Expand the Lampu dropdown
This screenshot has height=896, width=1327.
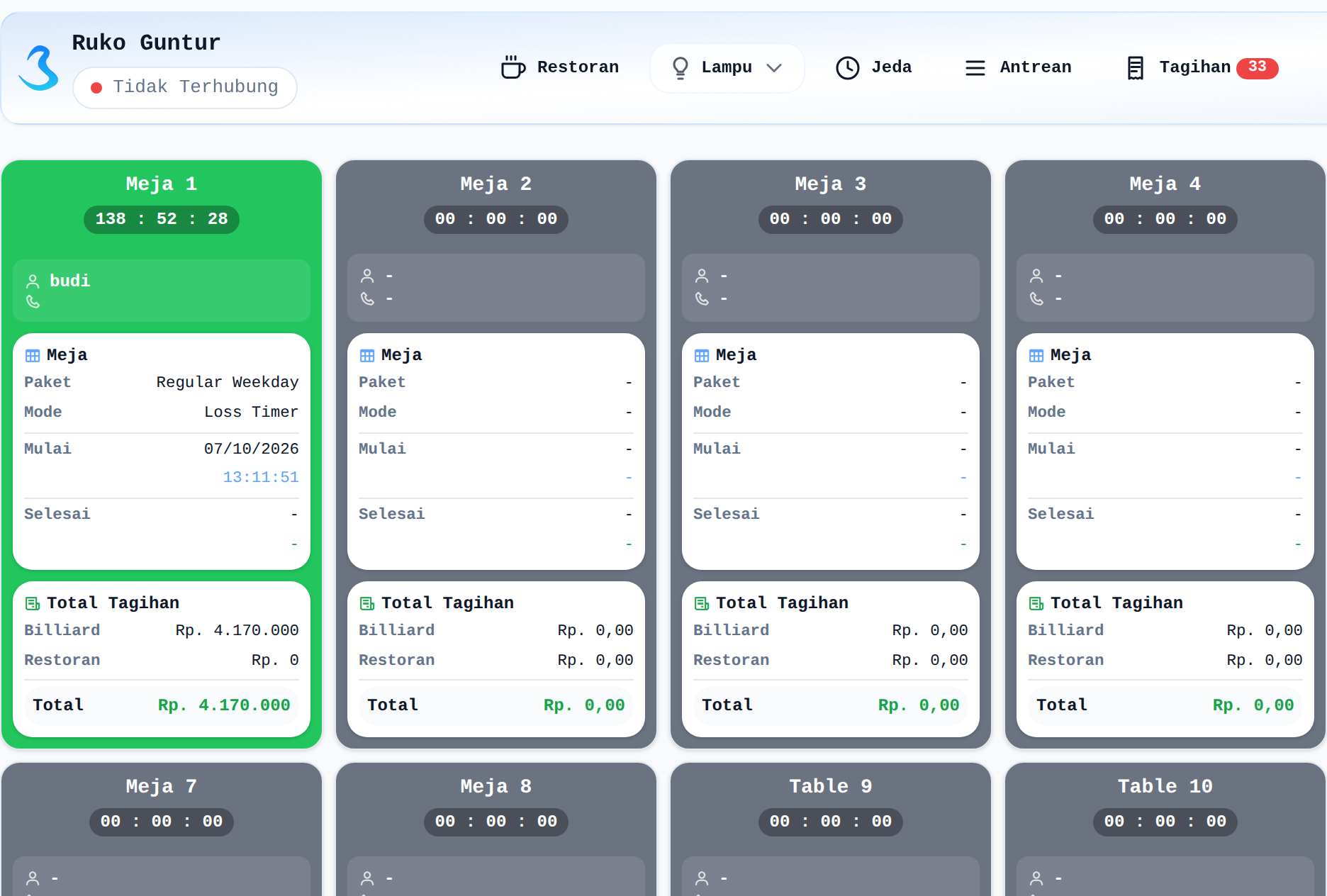(727, 67)
